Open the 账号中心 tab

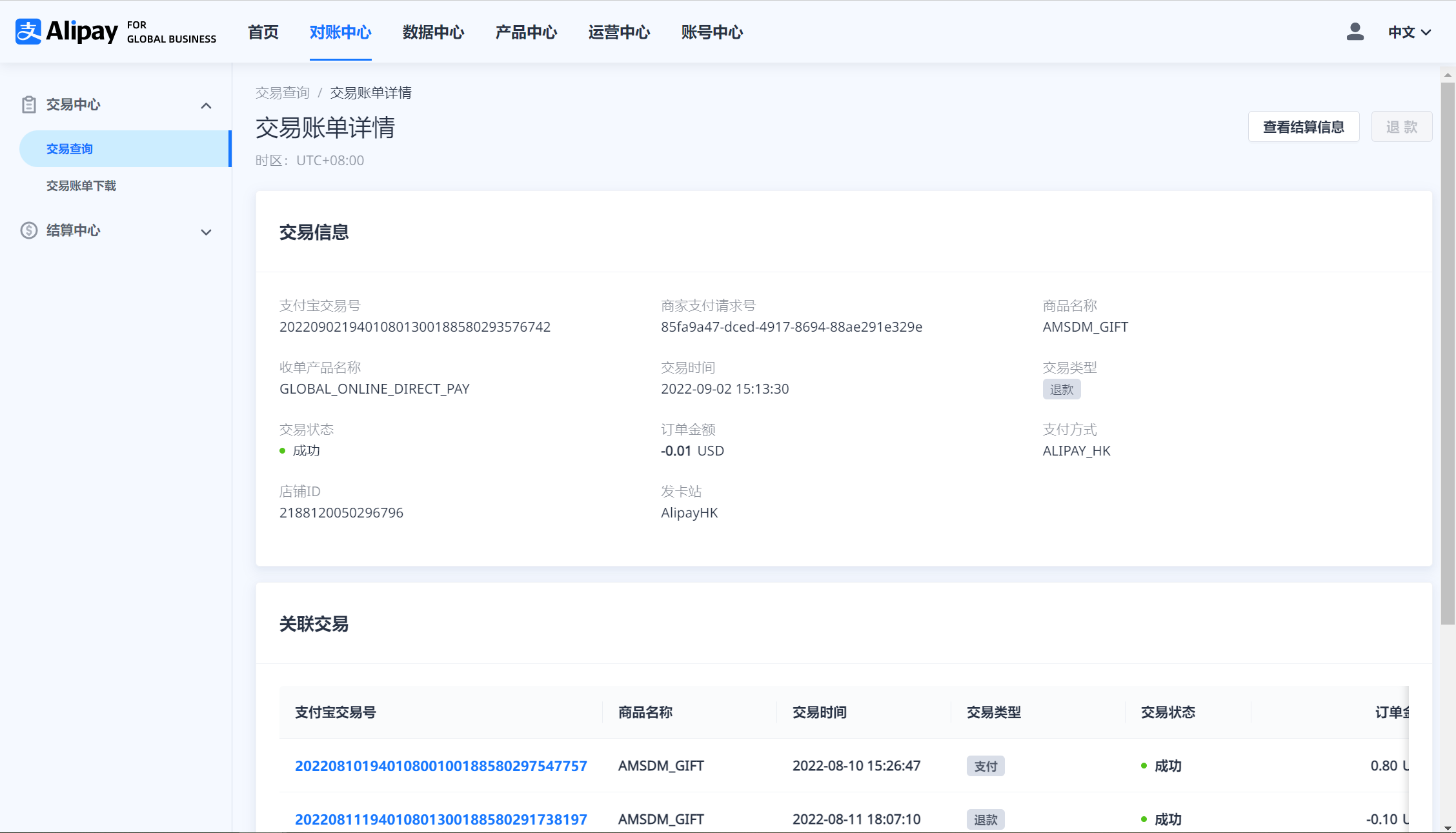pos(712,32)
